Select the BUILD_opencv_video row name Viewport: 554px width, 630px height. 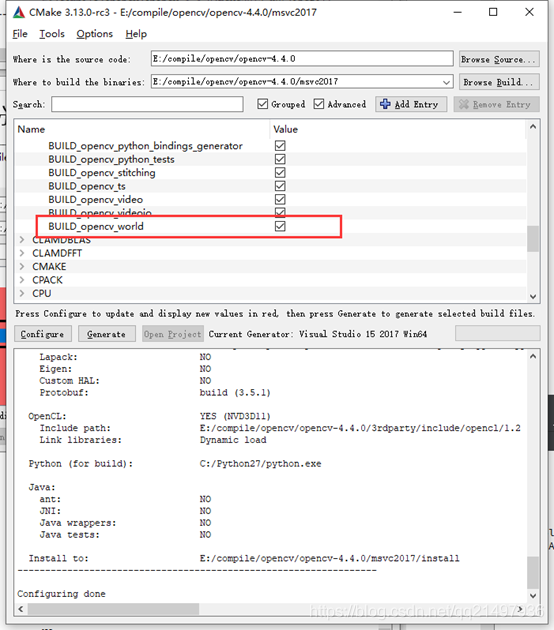96,199
